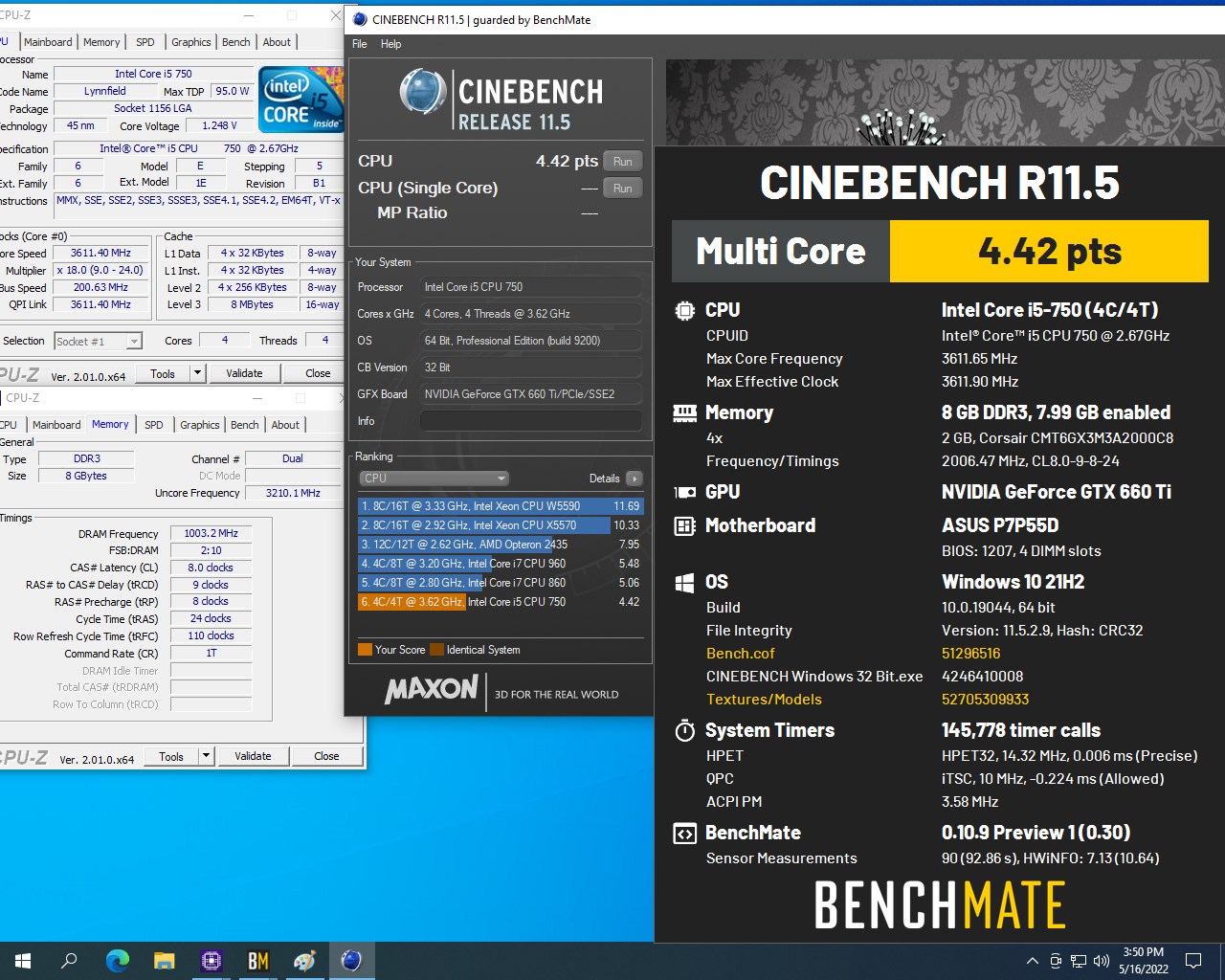The width and height of the screenshot is (1225, 980).
Task: Click ranking row Core i7 CPU 960
Action: (501, 564)
